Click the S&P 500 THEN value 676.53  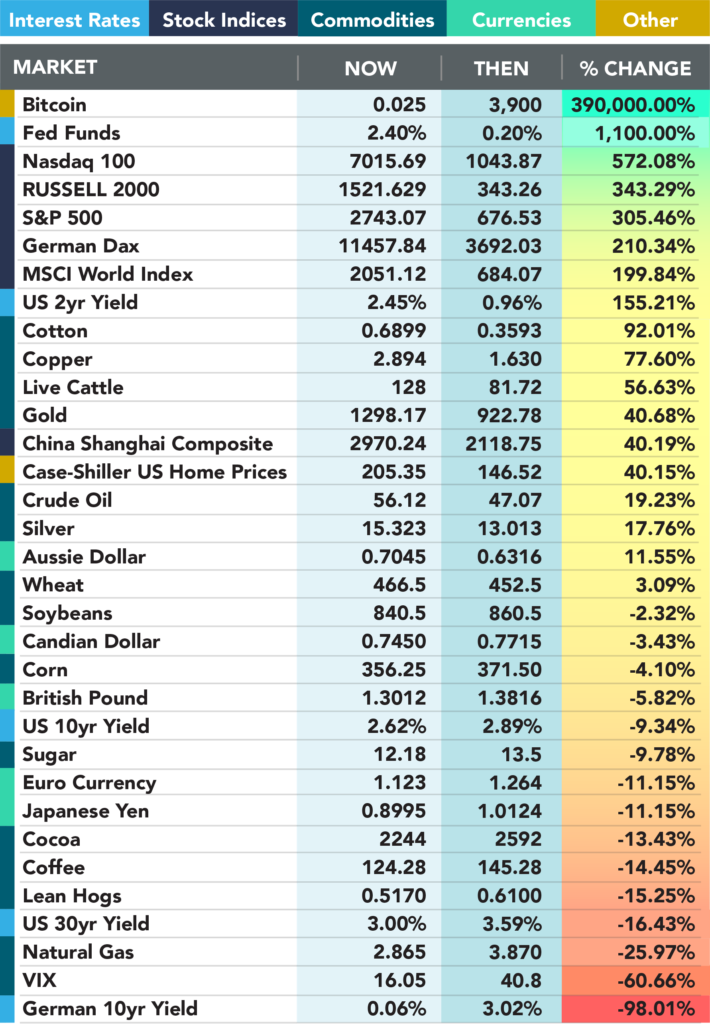point(505,217)
